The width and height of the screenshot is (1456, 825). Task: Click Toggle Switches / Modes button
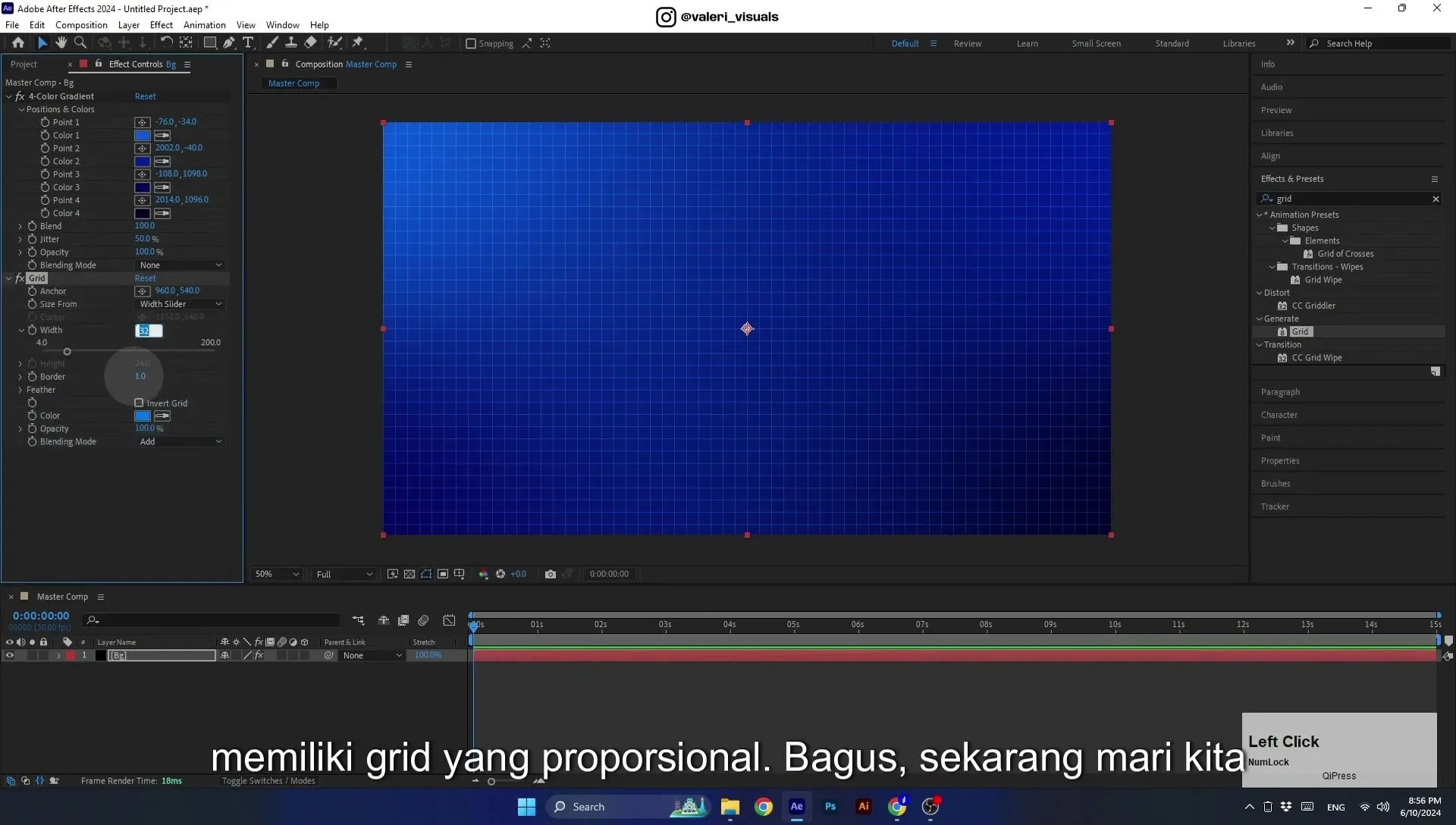tap(268, 781)
